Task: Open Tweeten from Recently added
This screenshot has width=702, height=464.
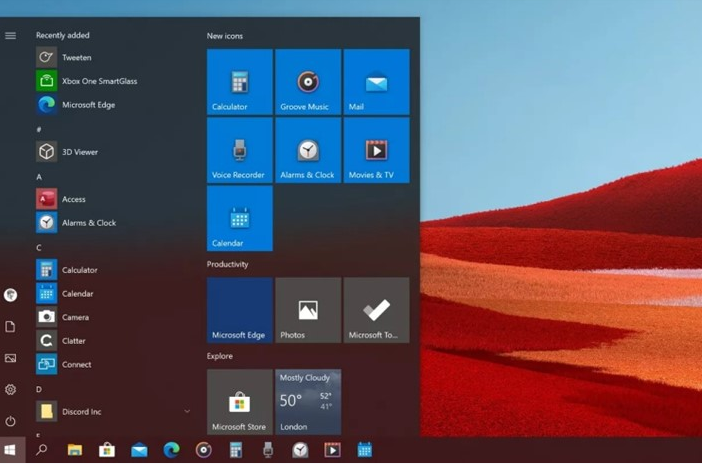Action: point(112,57)
